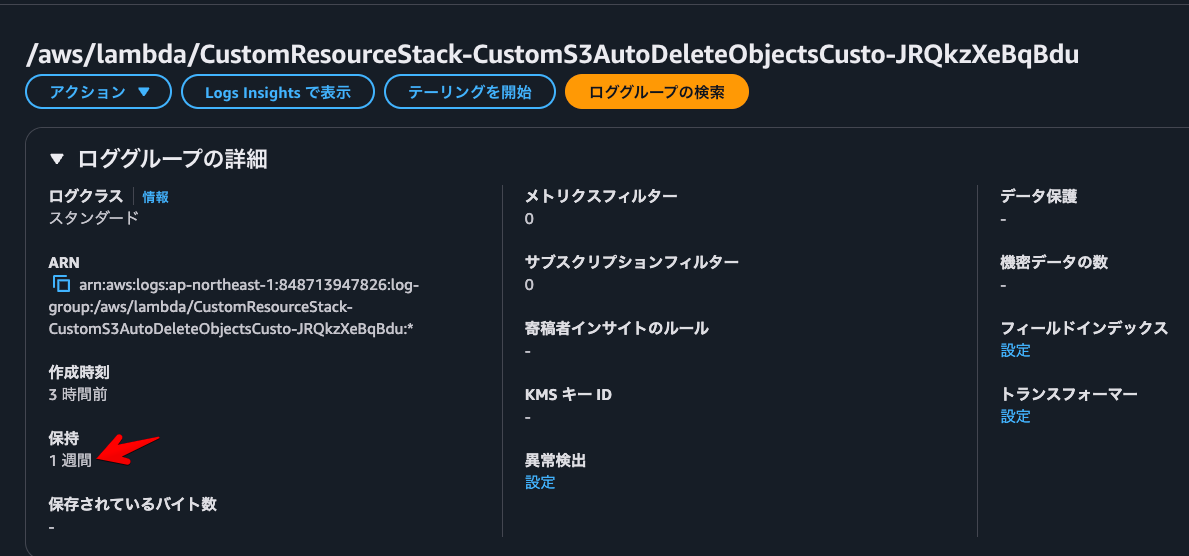The image size is (1189, 556).
Task: Click the 1 週間 retention value
Action: coord(70,460)
